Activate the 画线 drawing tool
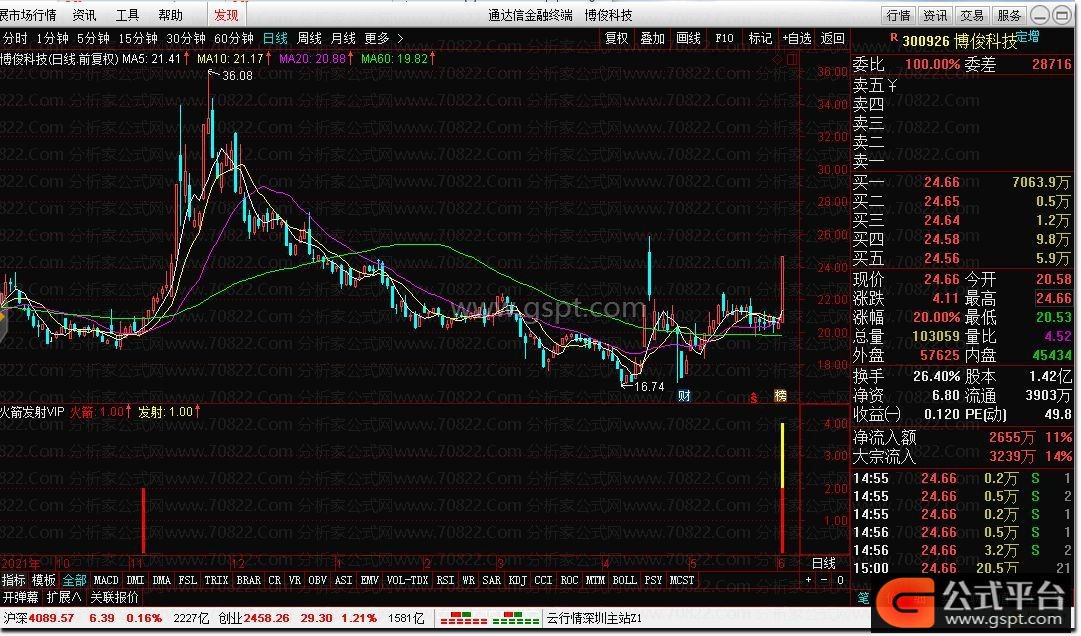 point(688,39)
